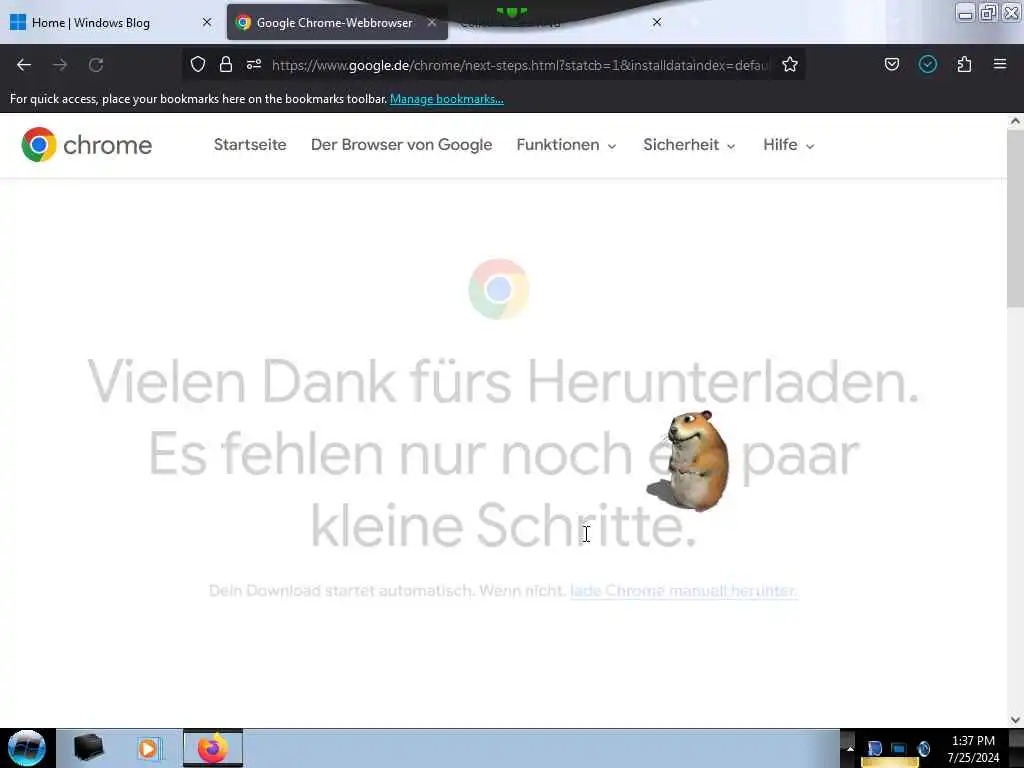Open tracking protection shield icon
Viewport: 1024px width, 768px height.
[x=198, y=64]
